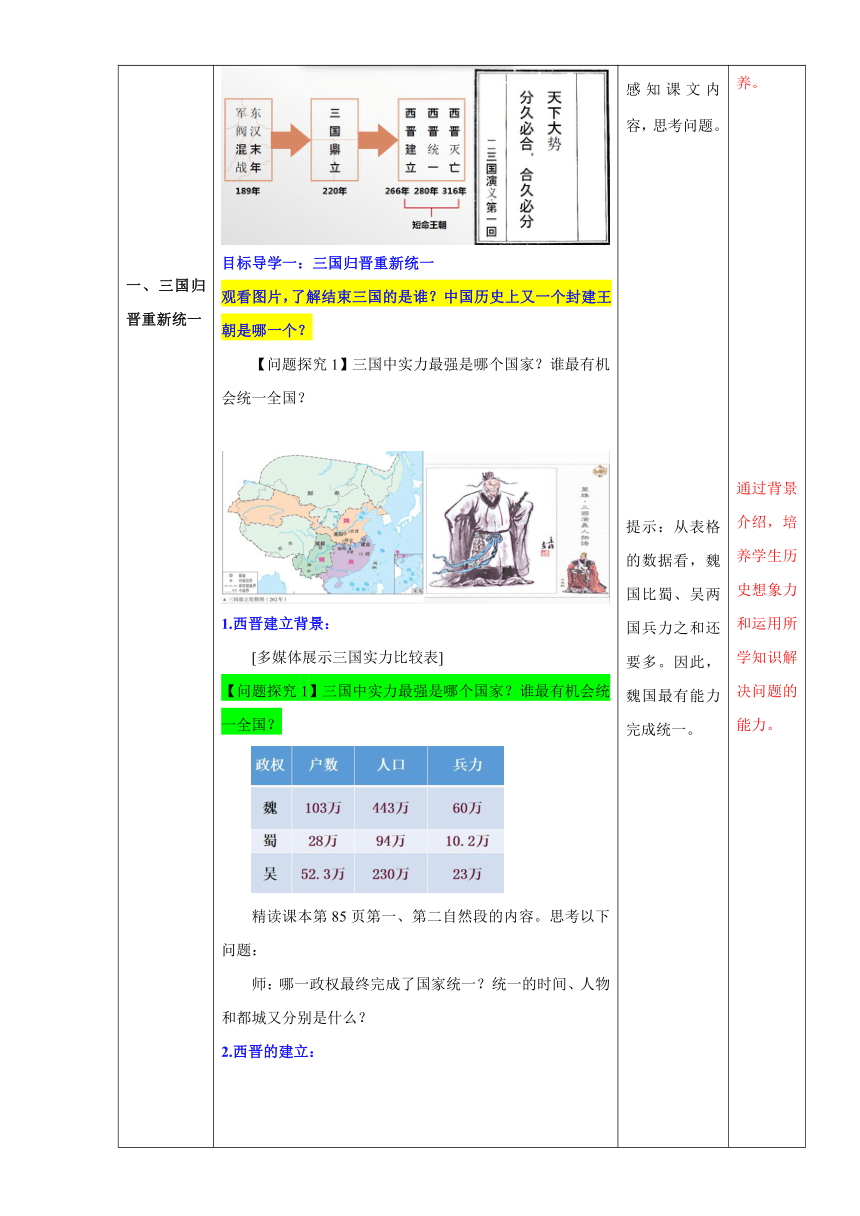
Task: Click the 吴 row label in the table
Action: click(270, 873)
